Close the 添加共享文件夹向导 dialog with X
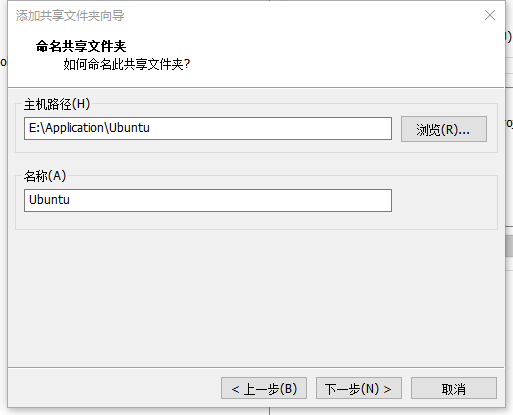 pos(490,15)
